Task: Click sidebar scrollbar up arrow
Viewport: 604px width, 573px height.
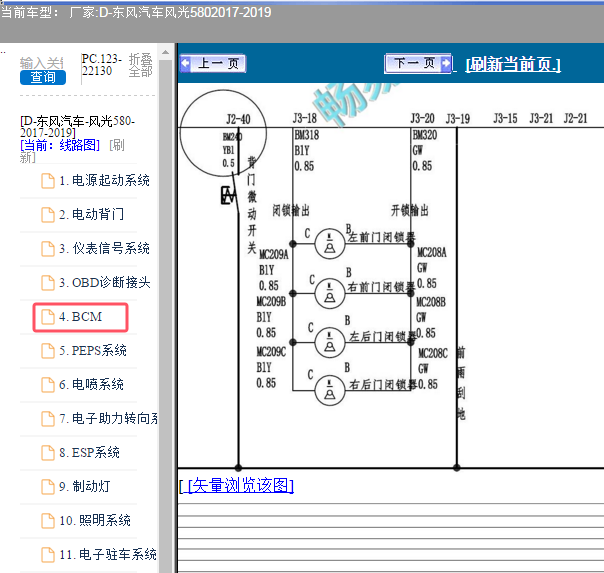Action: 166,52
